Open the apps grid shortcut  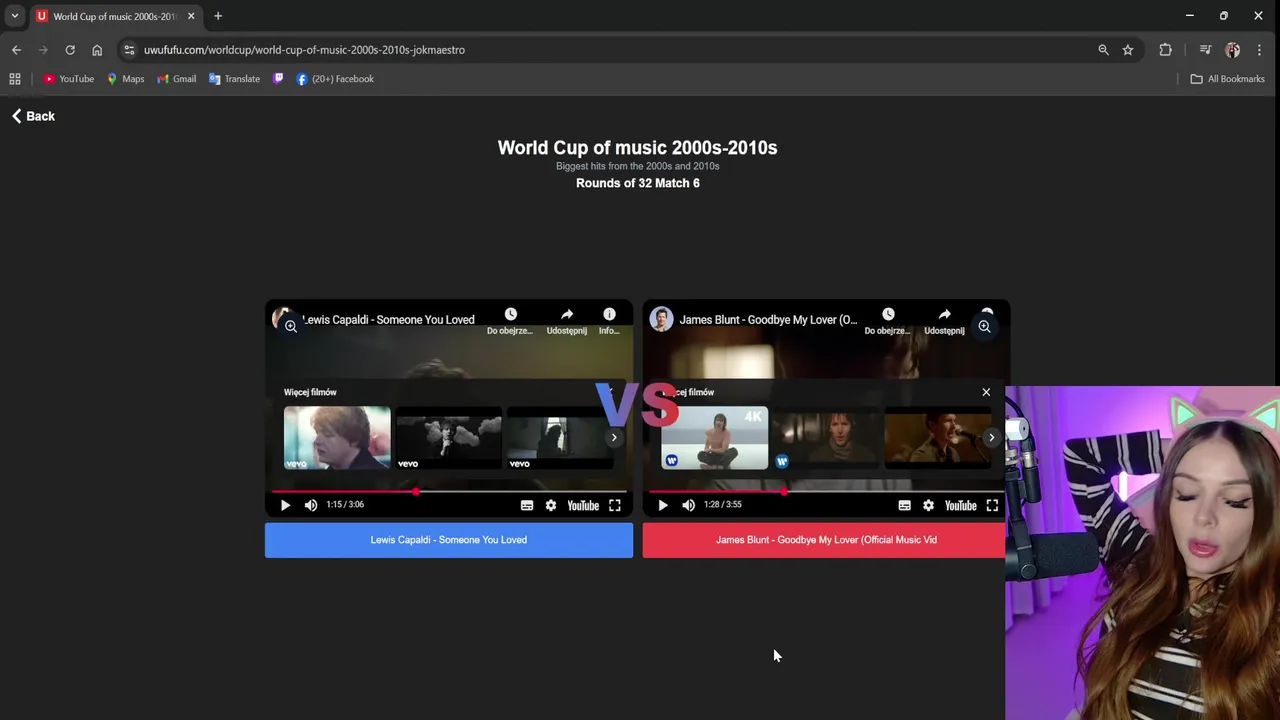tap(15, 79)
